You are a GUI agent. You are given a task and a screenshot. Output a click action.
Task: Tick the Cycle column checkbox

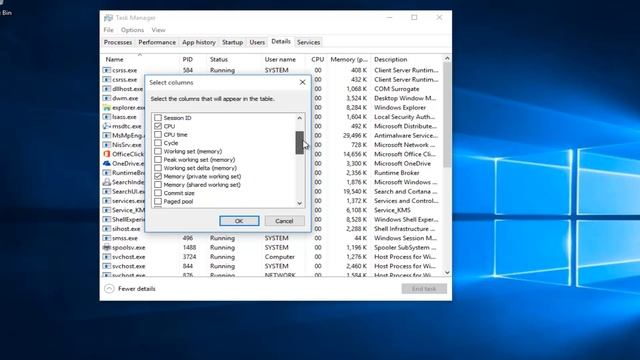point(158,143)
